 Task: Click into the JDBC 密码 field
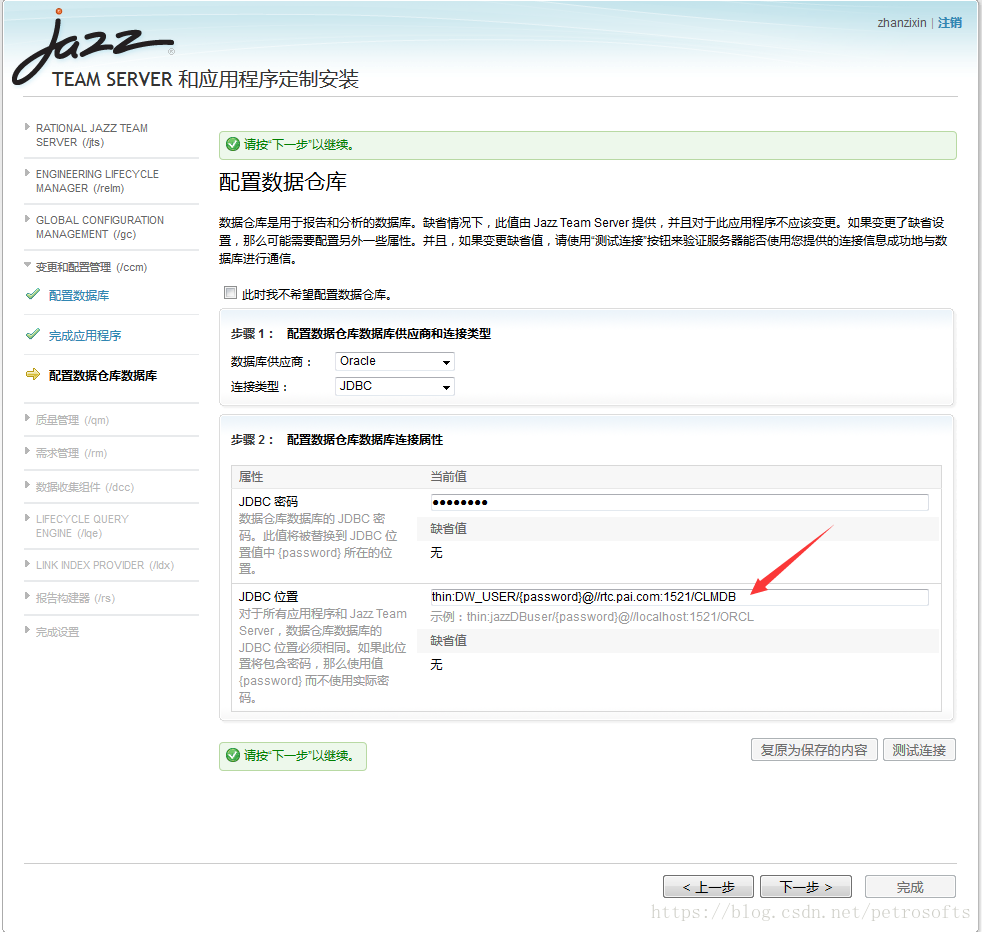click(x=680, y=502)
